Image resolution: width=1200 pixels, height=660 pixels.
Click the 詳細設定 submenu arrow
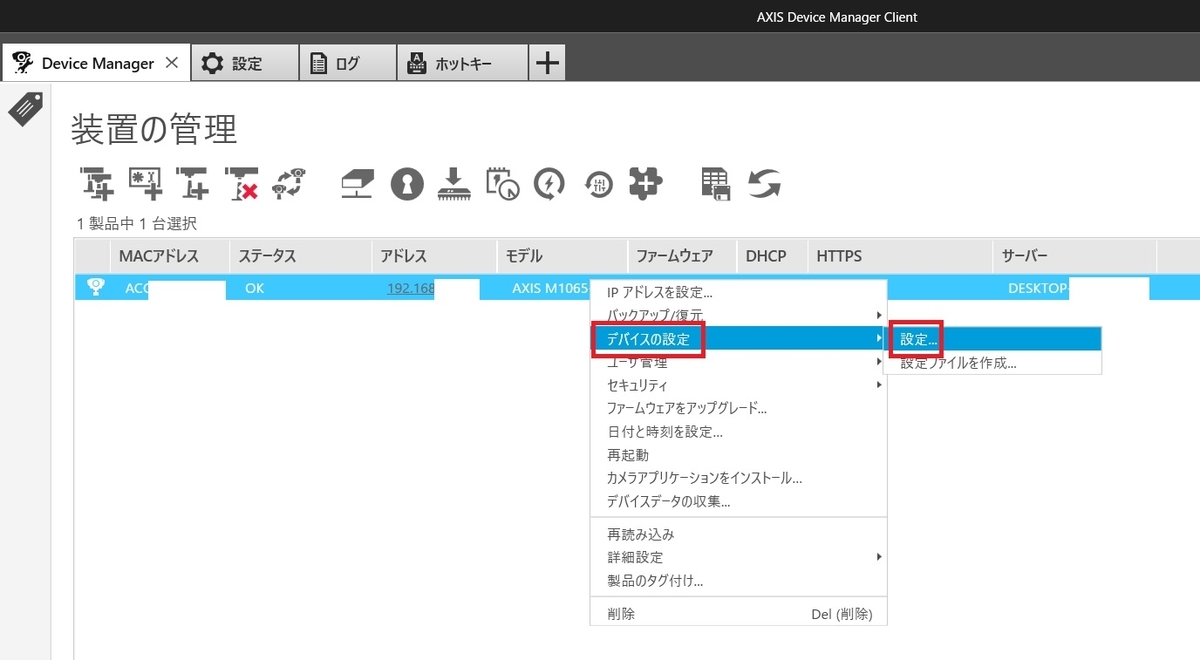pos(878,557)
